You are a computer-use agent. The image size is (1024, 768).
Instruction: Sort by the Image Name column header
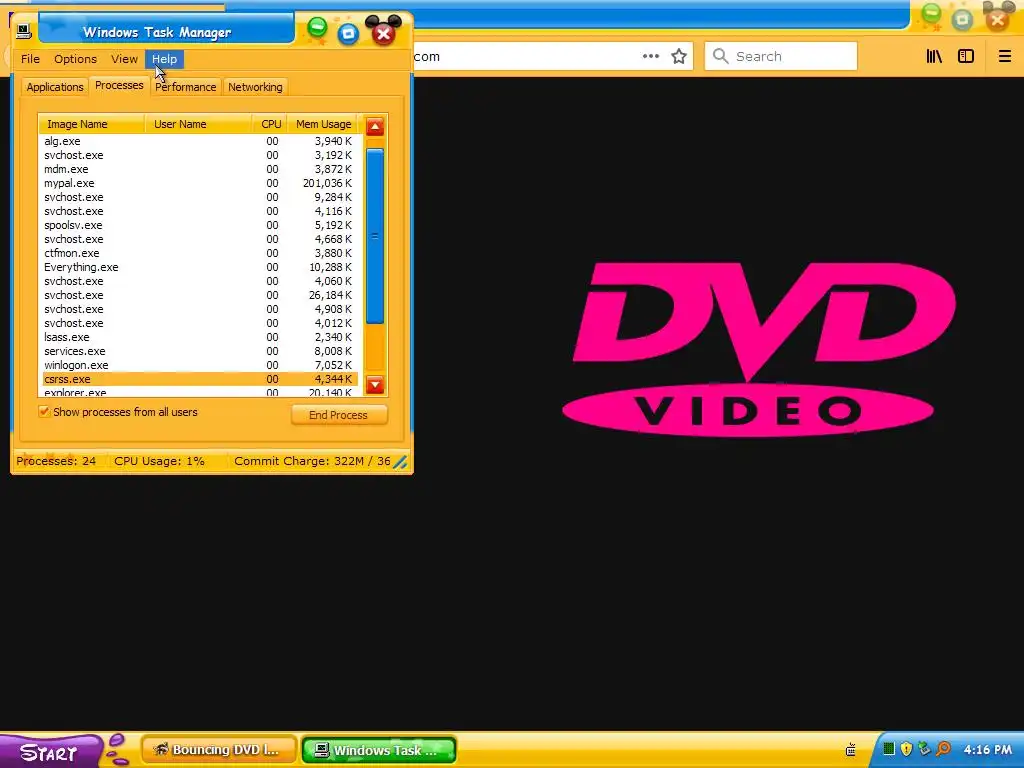(91, 124)
